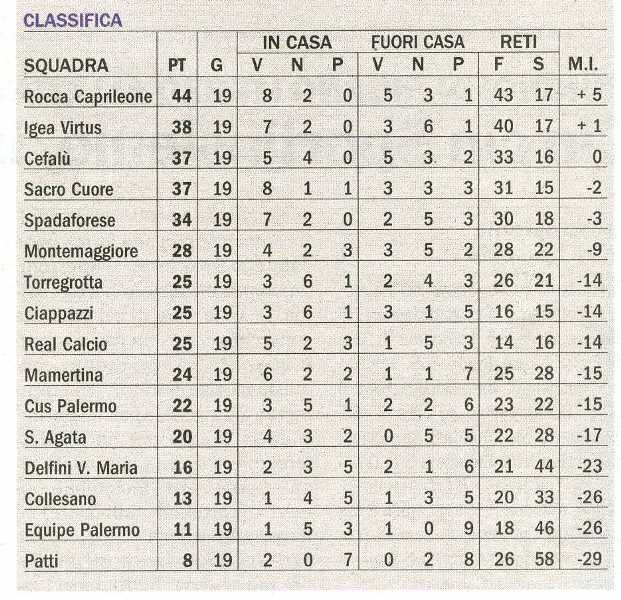Image resolution: width=621 pixels, height=600 pixels.
Task: Select the Torregrotta team name
Action: click(63, 283)
